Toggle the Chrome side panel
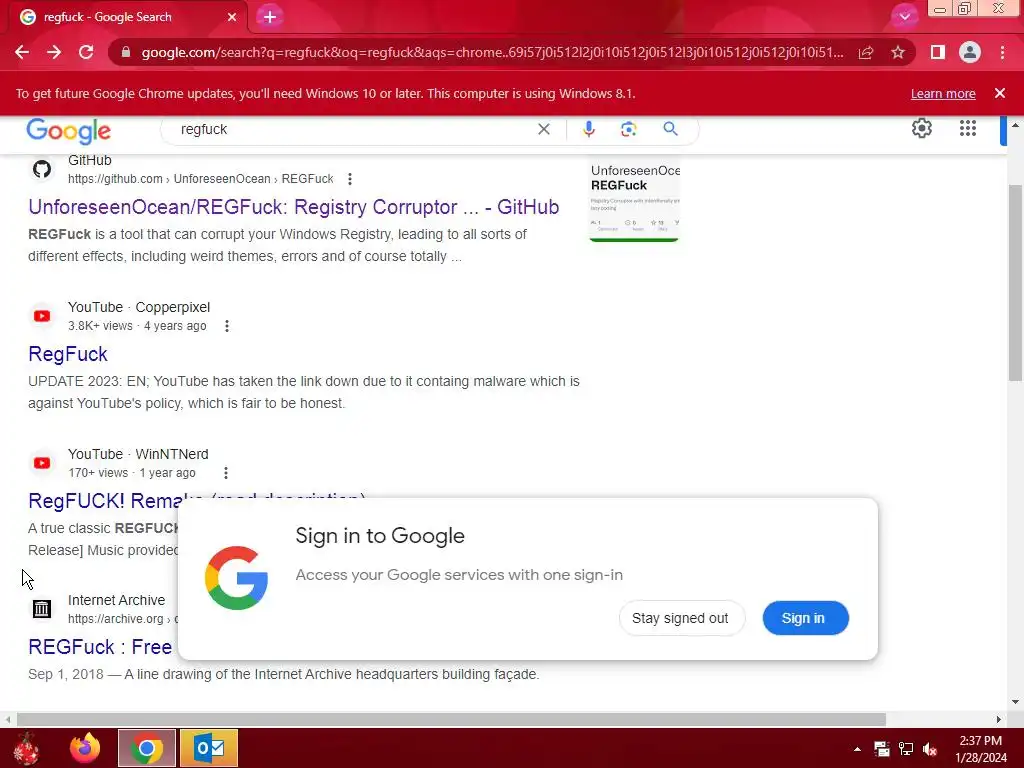This screenshot has width=1024, height=768. pos(938,52)
